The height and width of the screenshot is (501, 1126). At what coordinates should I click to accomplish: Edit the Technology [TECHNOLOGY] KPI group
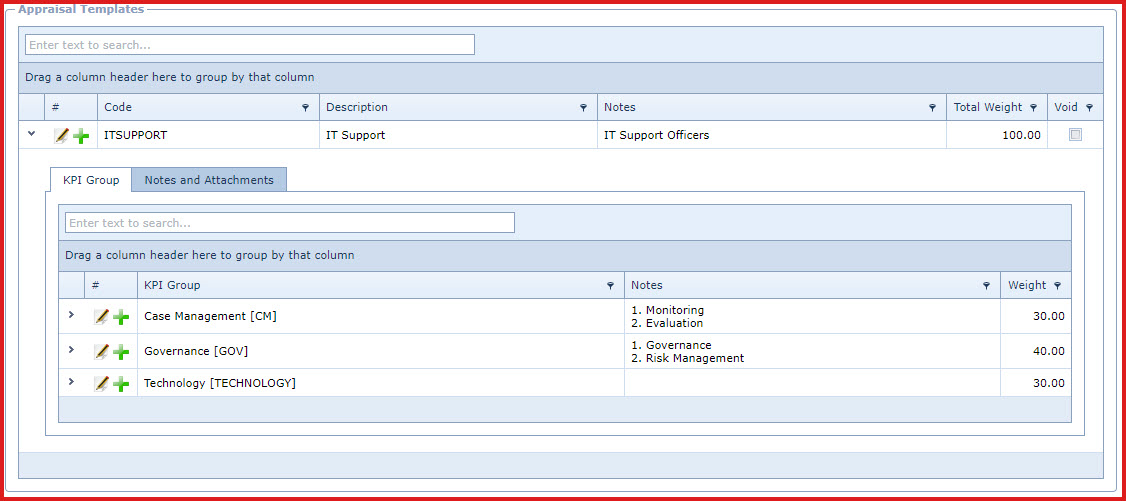101,384
